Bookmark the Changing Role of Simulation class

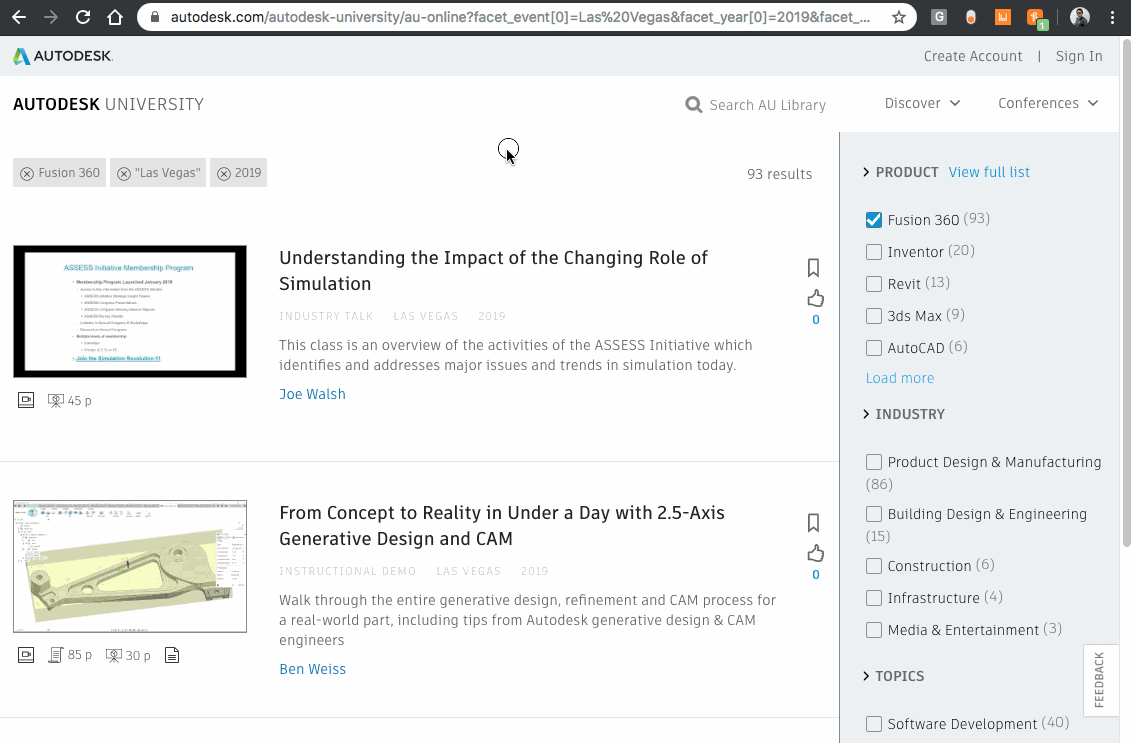(x=813, y=268)
